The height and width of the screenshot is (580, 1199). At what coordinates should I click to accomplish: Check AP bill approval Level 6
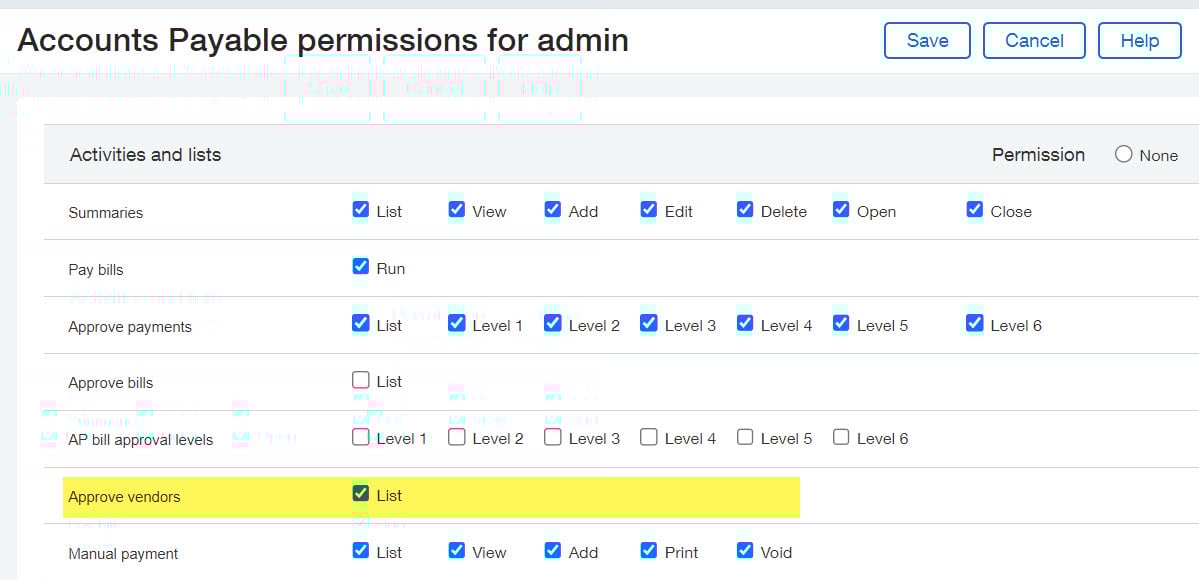(x=841, y=437)
